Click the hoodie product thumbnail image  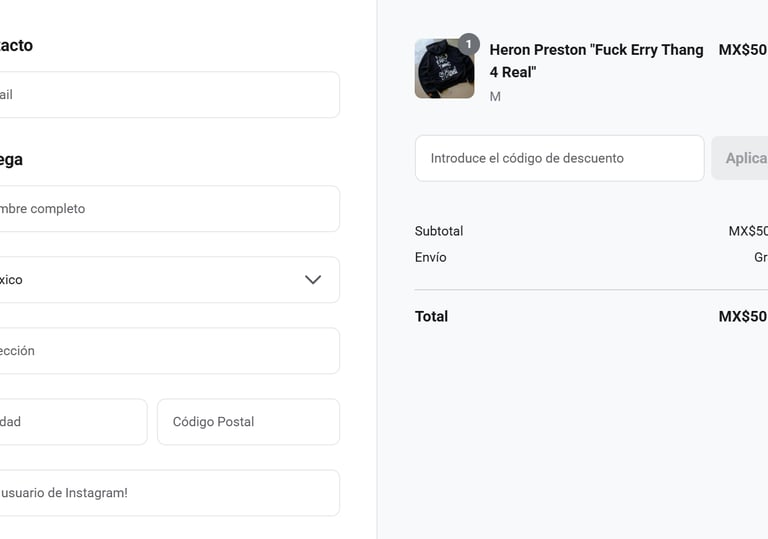coord(444,69)
